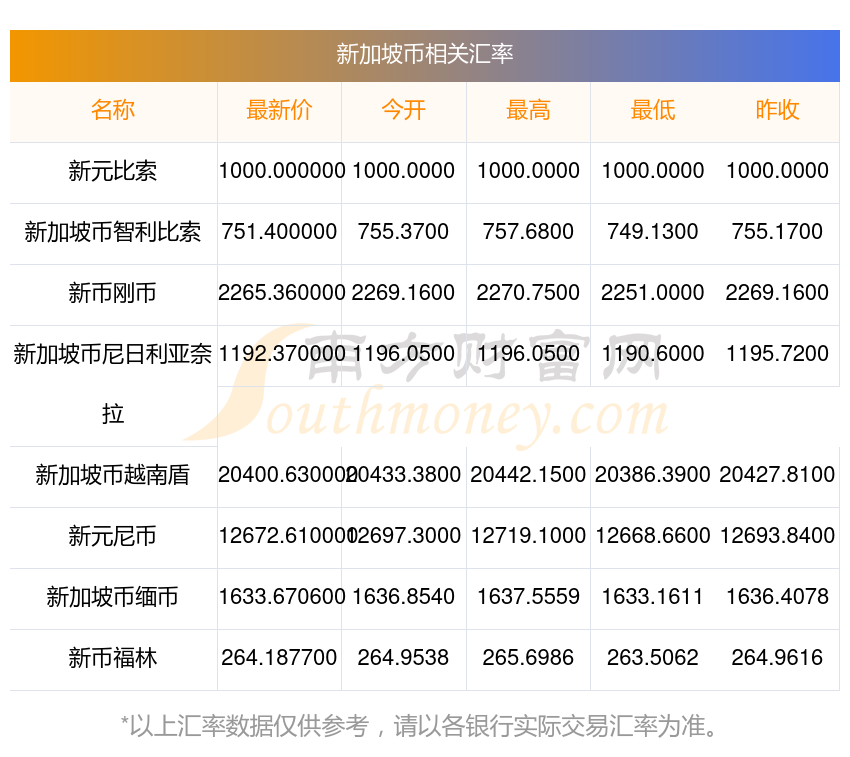Click the low value 1190.6000

tap(653, 354)
